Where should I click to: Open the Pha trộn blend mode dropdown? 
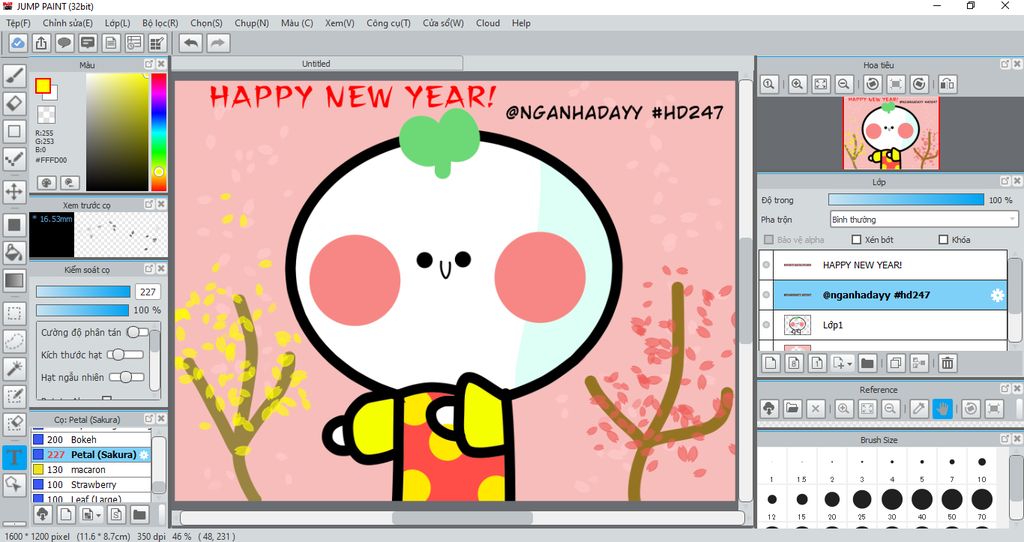click(x=923, y=219)
